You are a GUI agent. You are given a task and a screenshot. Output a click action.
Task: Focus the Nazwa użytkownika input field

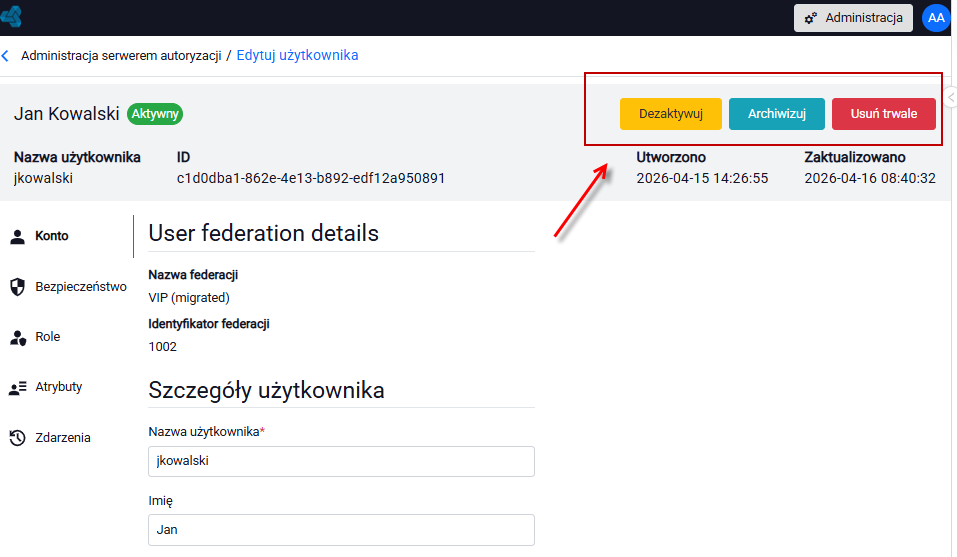click(341, 461)
